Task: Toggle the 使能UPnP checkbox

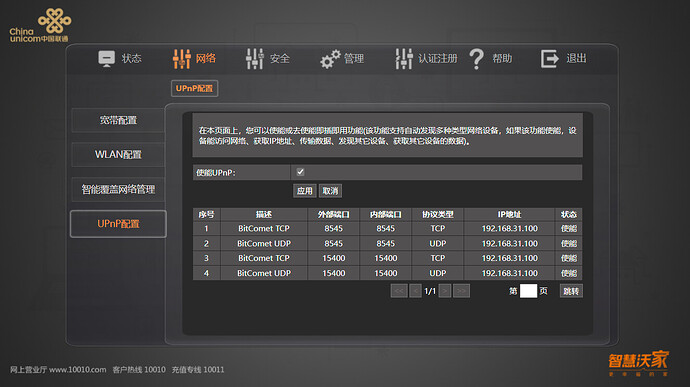Action: point(300,172)
